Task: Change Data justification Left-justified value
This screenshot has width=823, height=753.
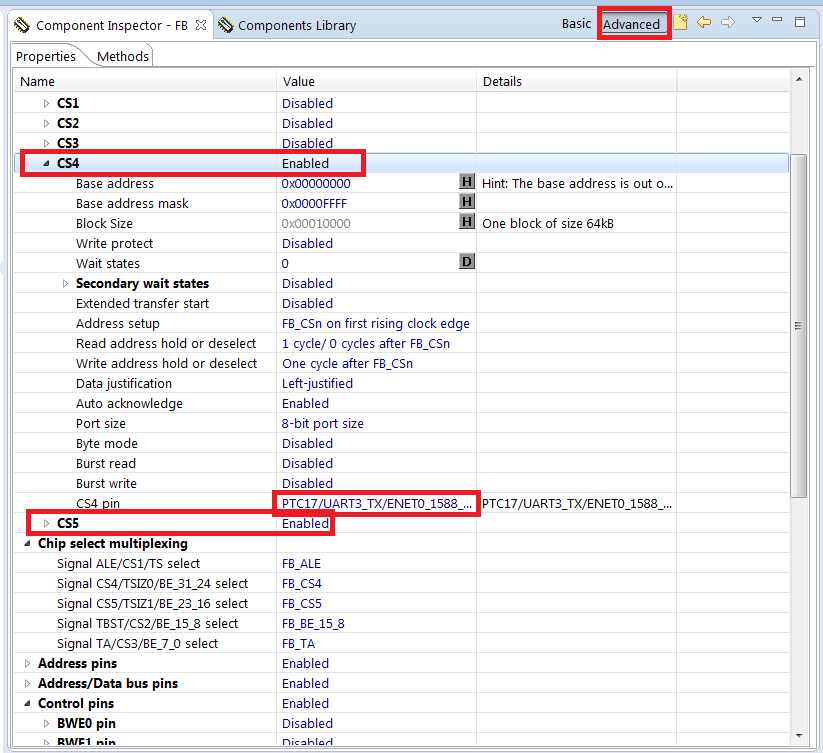Action: [317, 384]
